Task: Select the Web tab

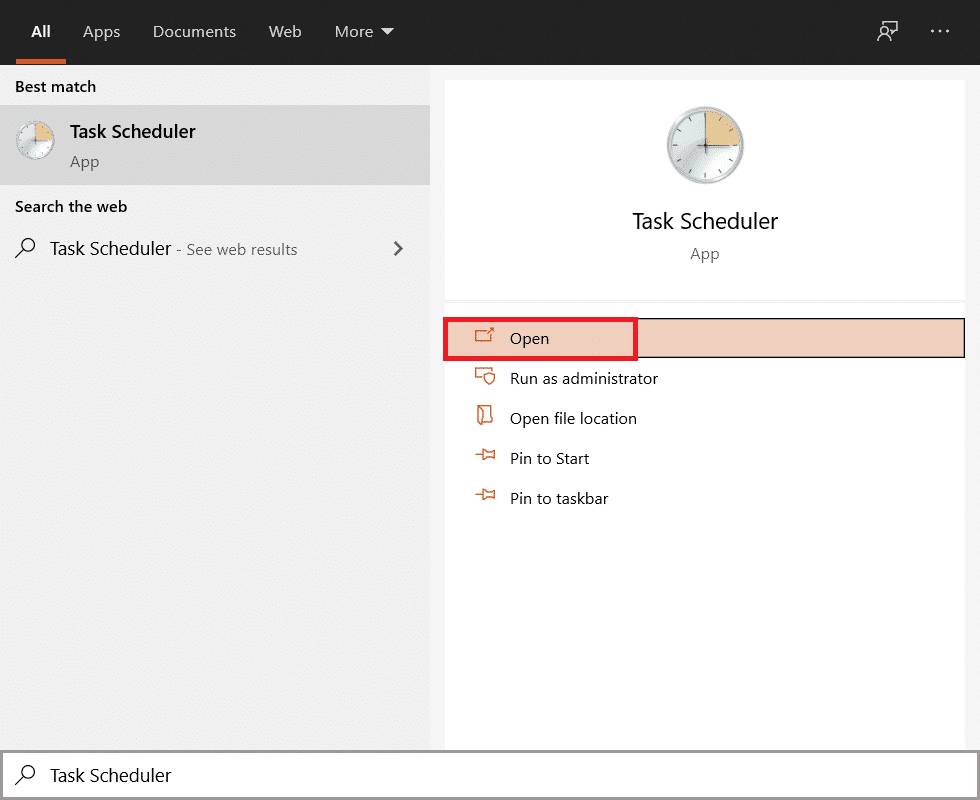Action: pos(285,32)
